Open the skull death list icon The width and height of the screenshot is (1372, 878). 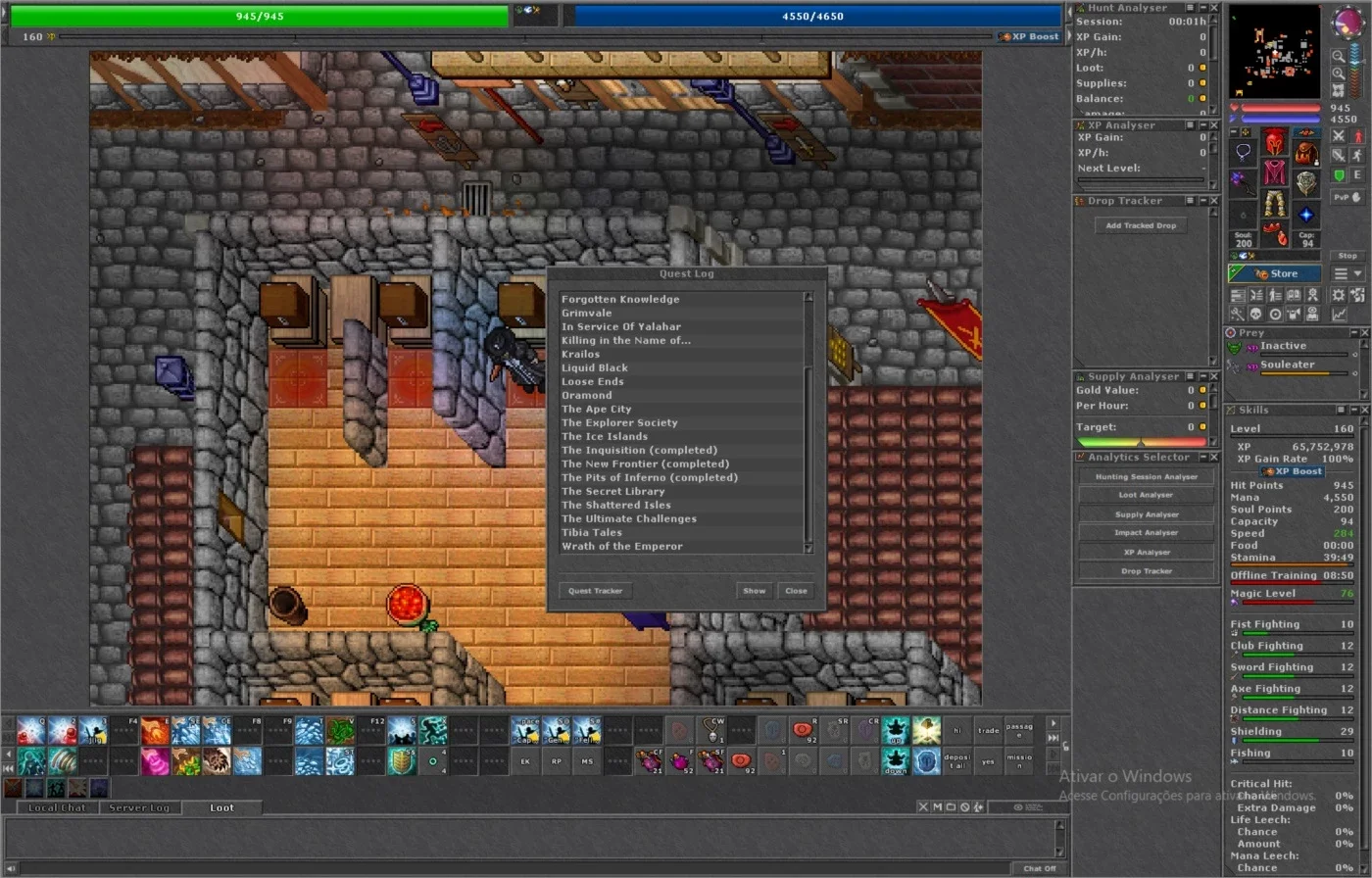click(x=1256, y=315)
